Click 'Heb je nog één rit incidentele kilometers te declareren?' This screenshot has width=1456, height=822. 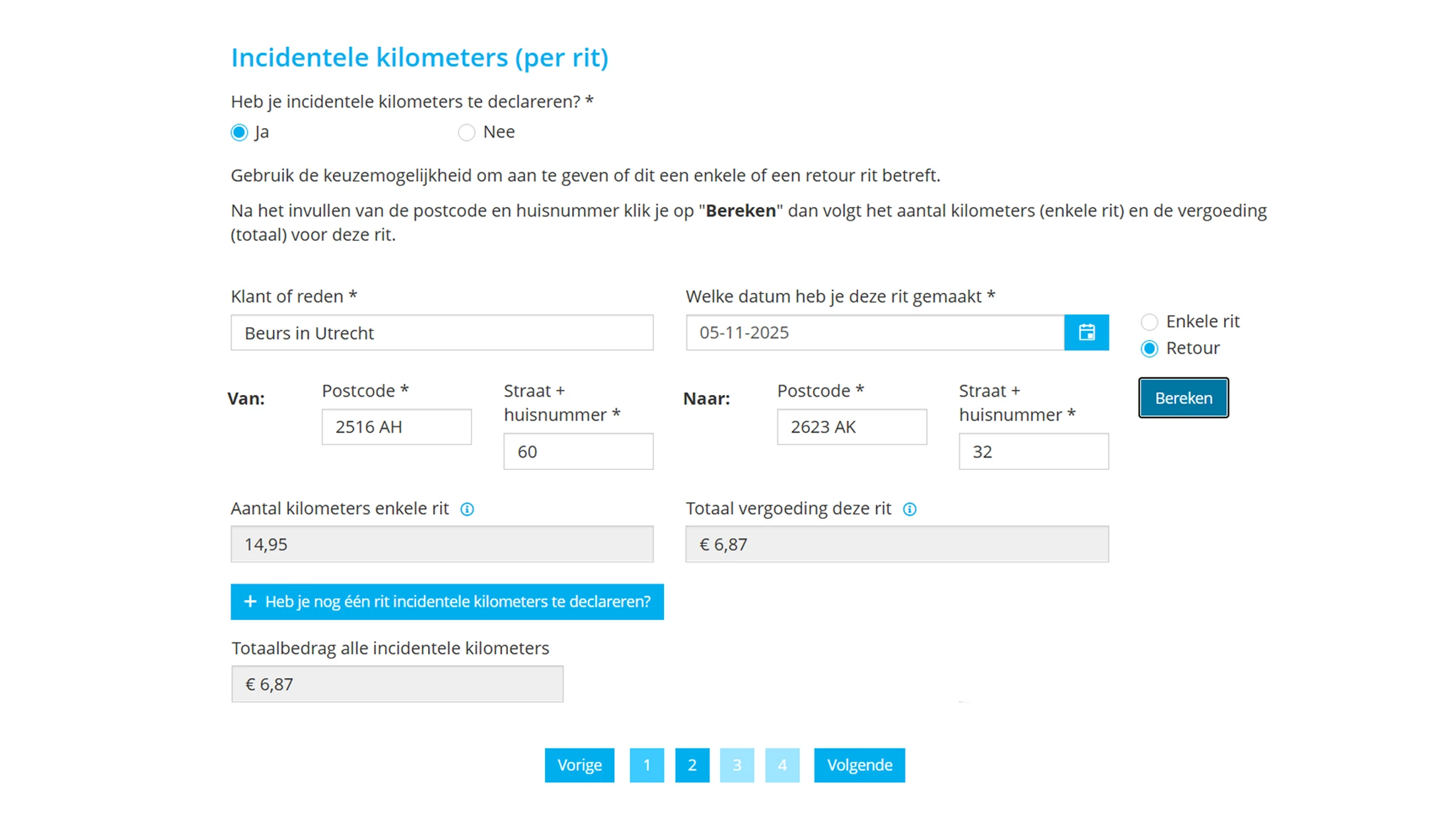pyautogui.click(x=447, y=602)
